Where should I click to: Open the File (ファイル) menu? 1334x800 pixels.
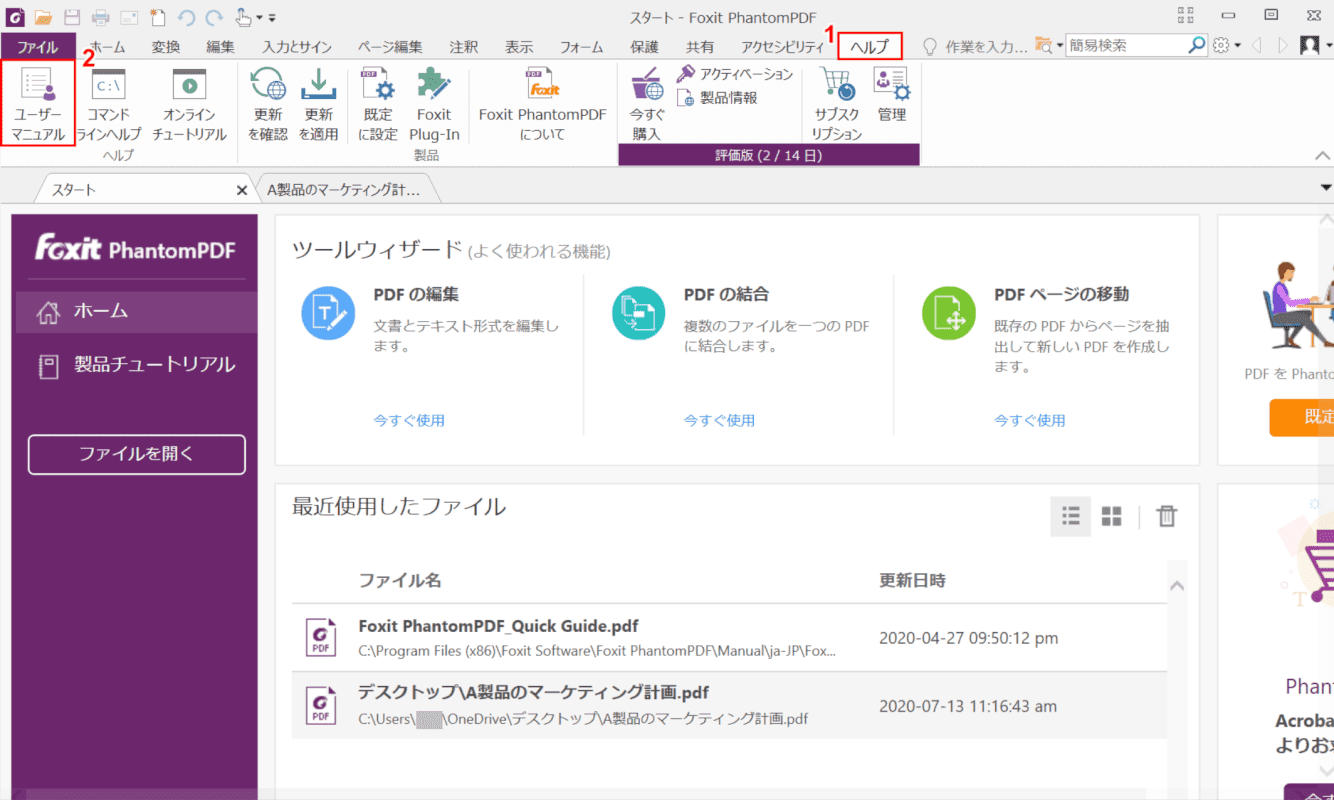37,46
